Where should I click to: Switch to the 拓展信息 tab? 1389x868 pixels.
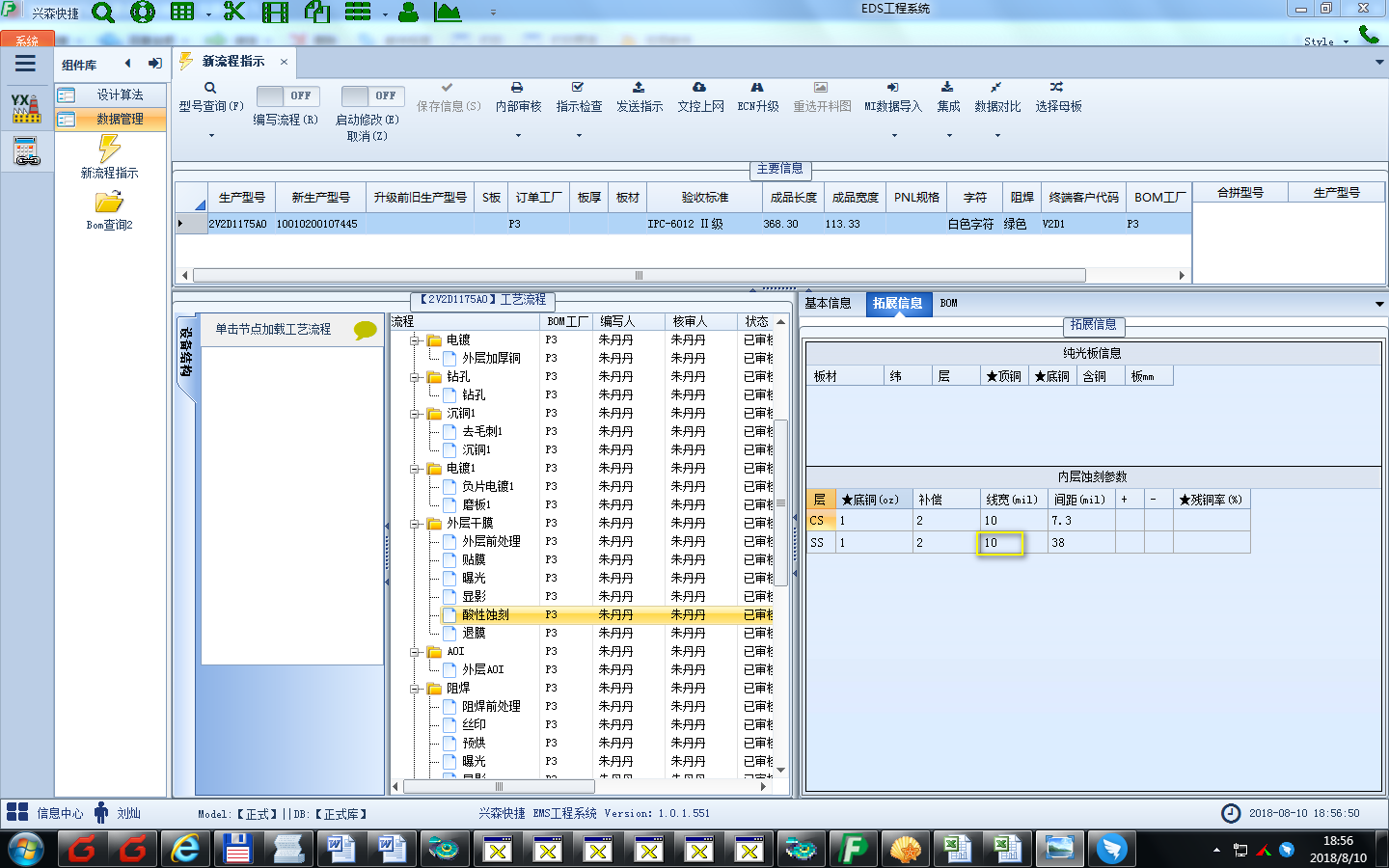coord(898,303)
